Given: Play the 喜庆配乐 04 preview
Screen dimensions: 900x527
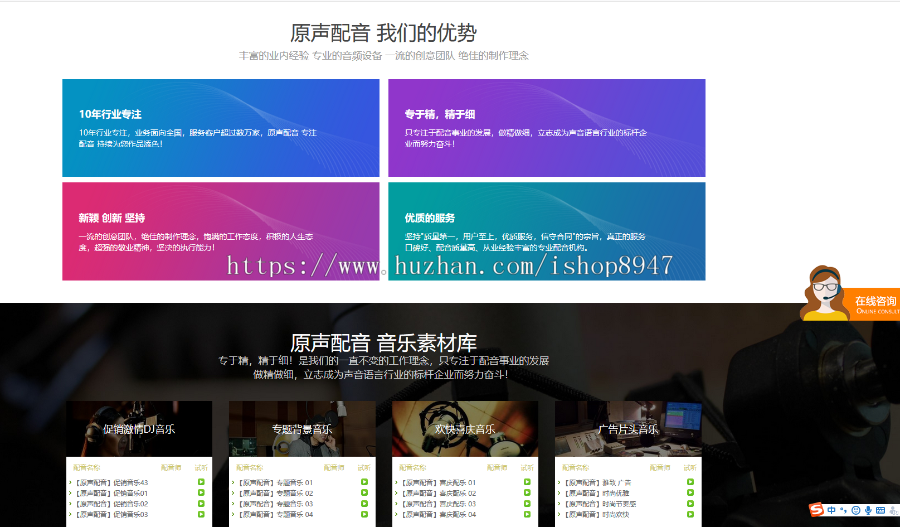Looking at the screenshot, I should click(527, 514).
